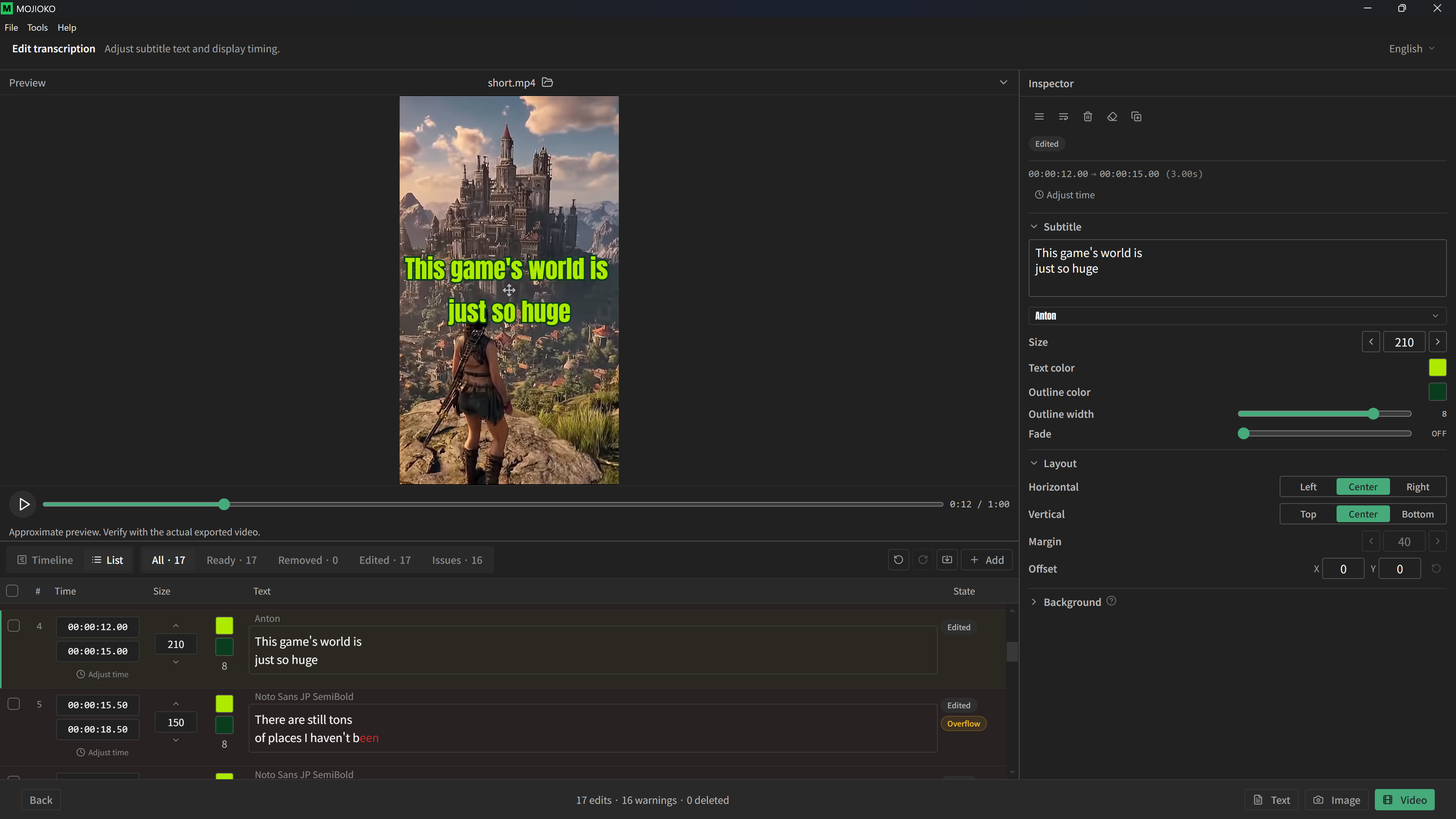1456x819 pixels.
Task: Click the Outline width slider handle
Action: click(1373, 414)
